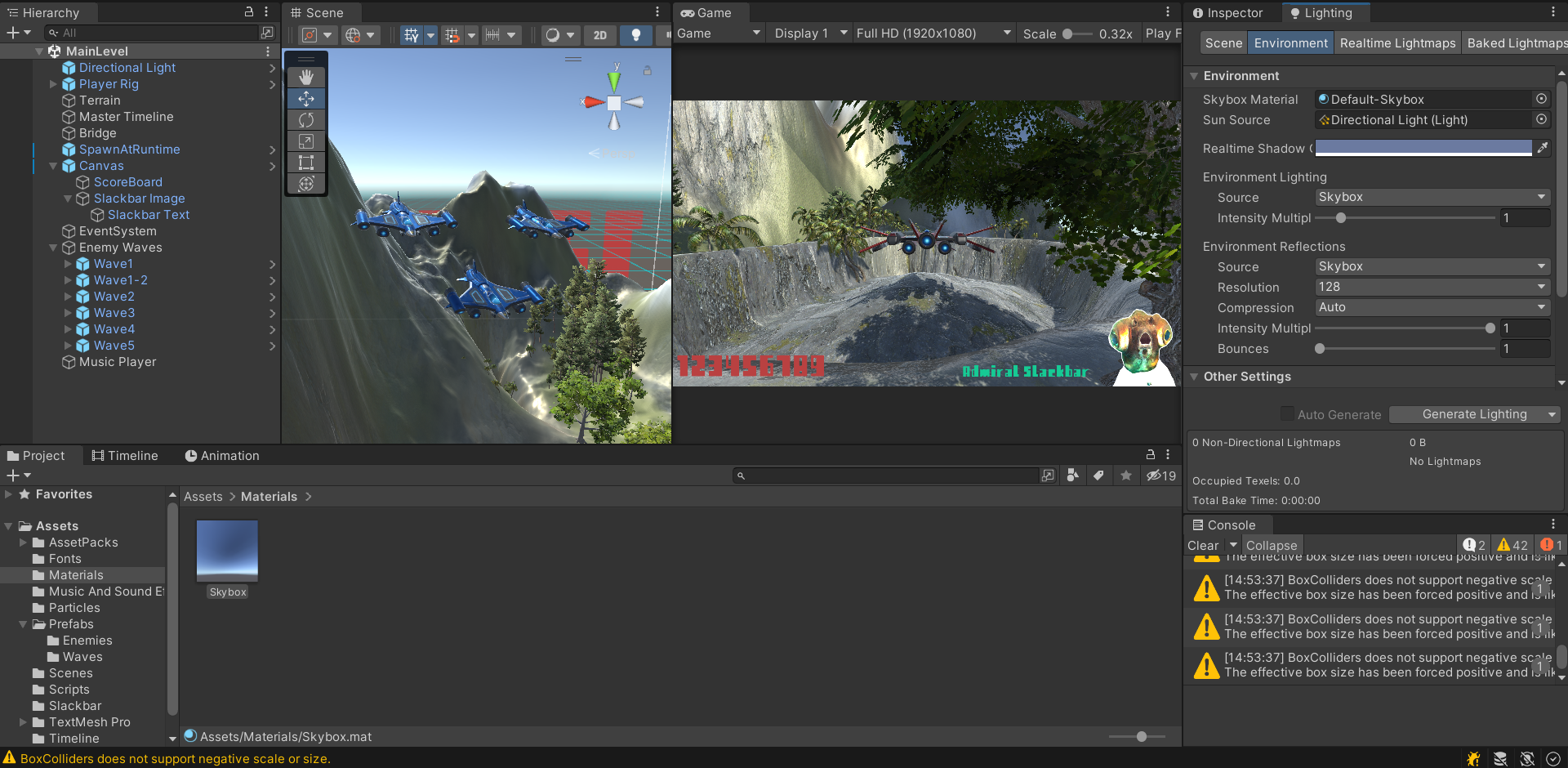Open the Skybox Material object picker

[x=1541, y=99]
